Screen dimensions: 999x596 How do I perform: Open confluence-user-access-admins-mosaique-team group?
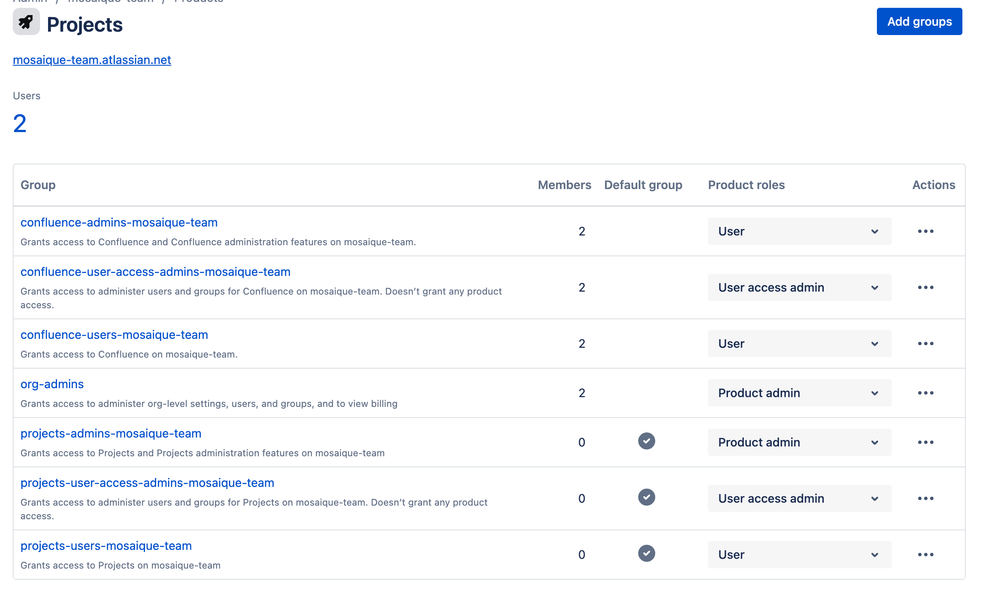coord(155,272)
